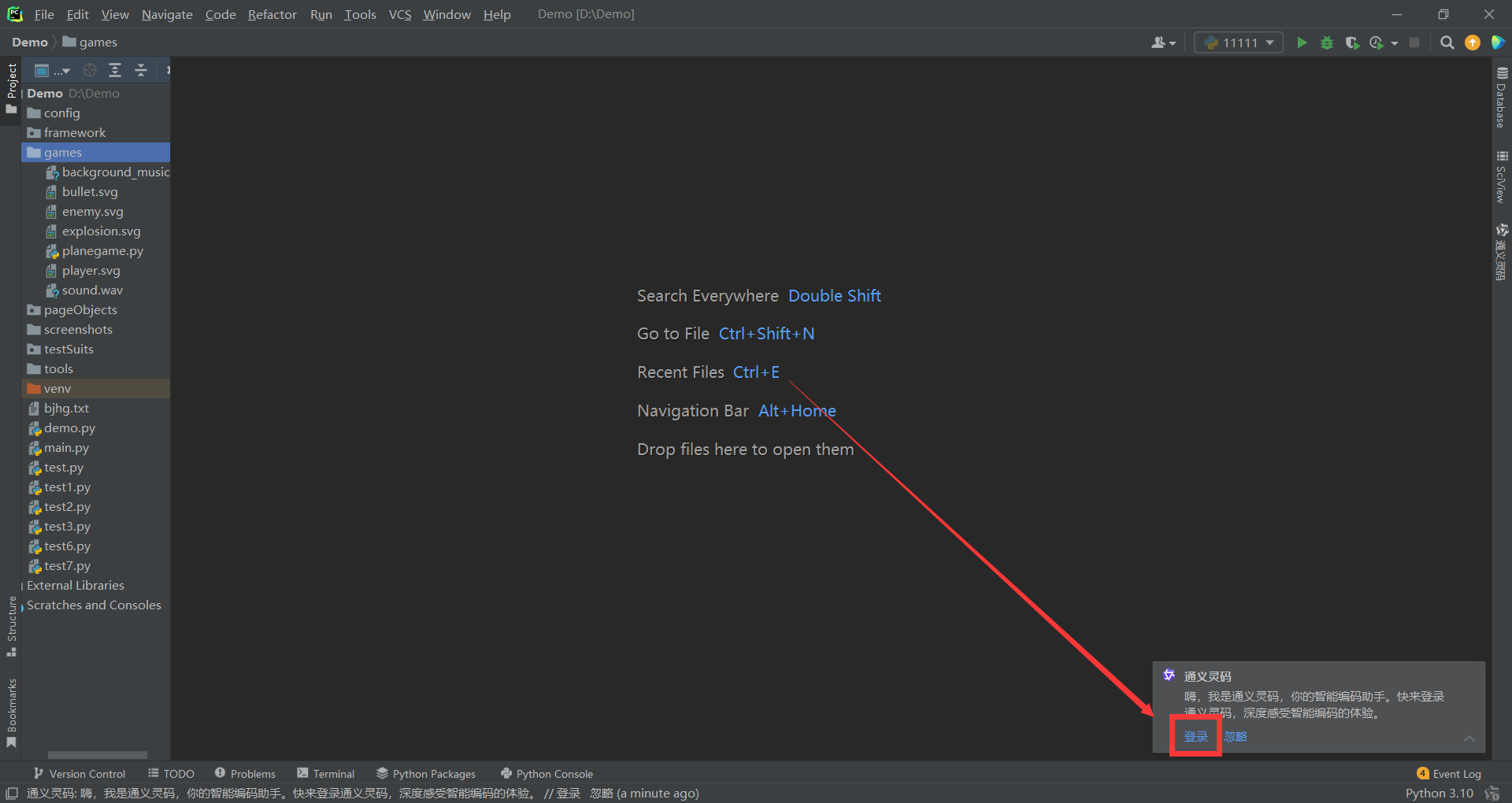1512x803 pixels.
Task: Toggle the Bookmarks tool window
Action: click(x=11, y=712)
